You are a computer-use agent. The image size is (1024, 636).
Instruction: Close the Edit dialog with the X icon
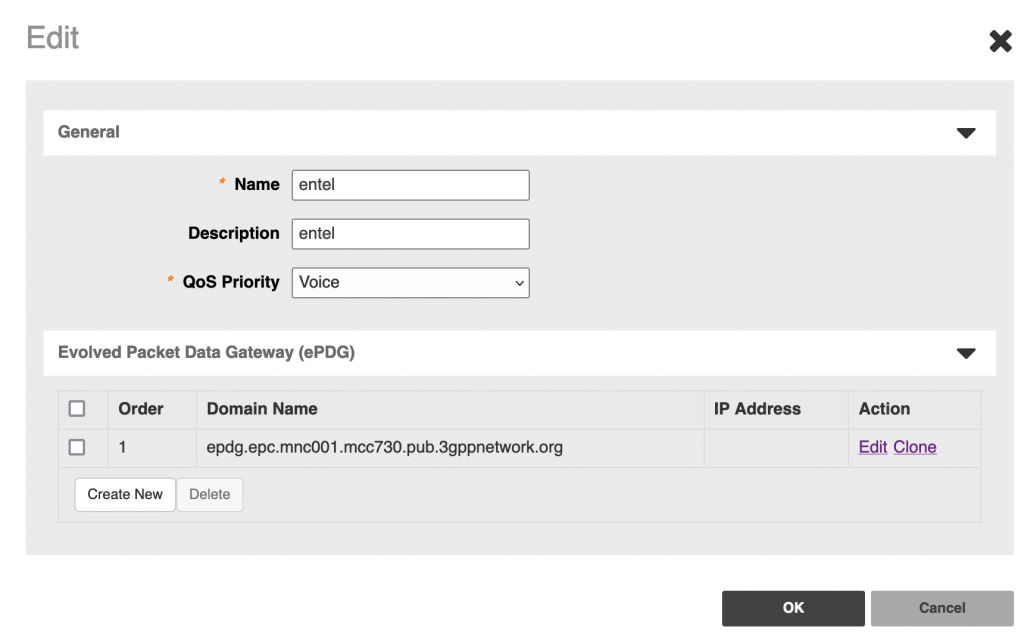click(x=1000, y=41)
